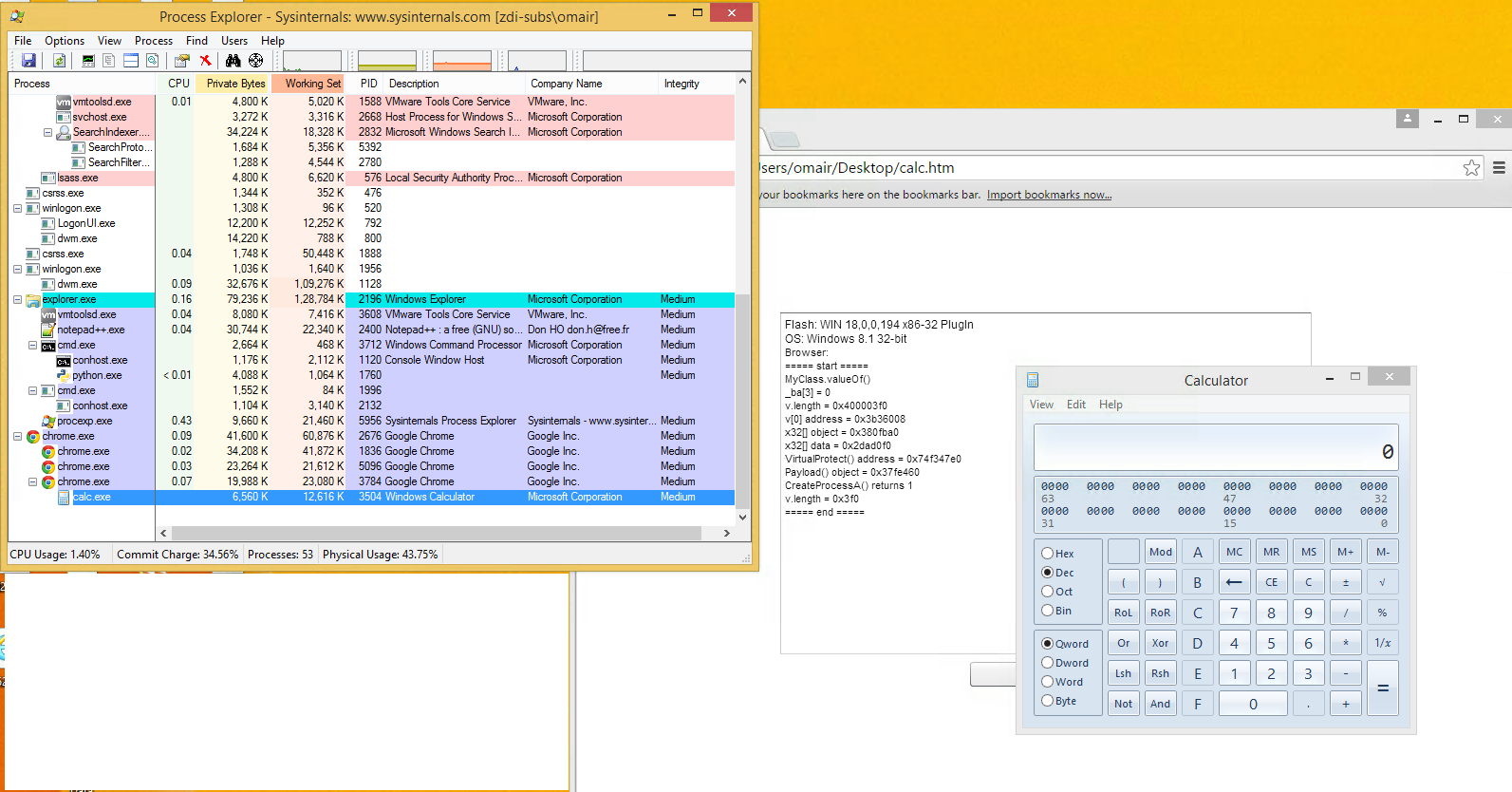This screenshot has height=792, width=1512.
Task: Click the explorer.exe folder icon
Action: pos(33,299)
